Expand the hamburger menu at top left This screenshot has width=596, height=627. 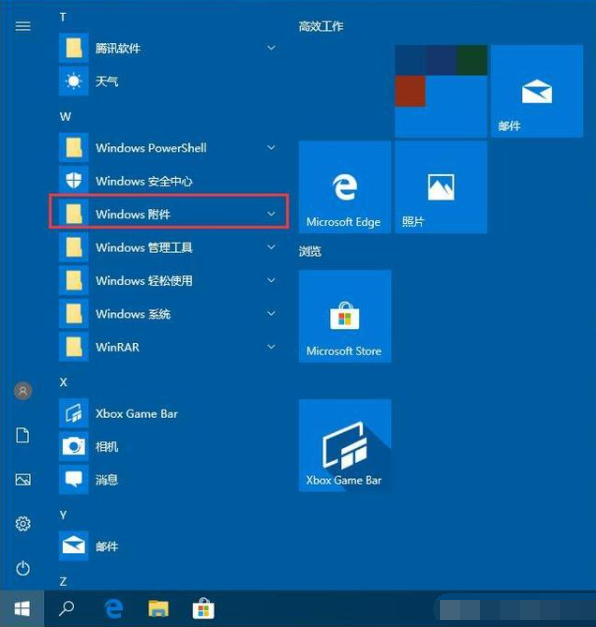click(x=23, y=26)
